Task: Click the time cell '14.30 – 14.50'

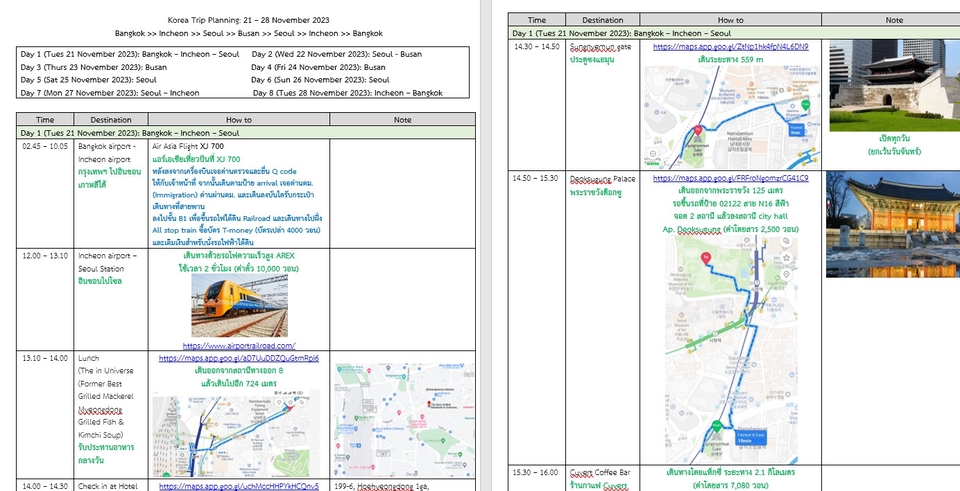Action: click(x=536, y=47)
